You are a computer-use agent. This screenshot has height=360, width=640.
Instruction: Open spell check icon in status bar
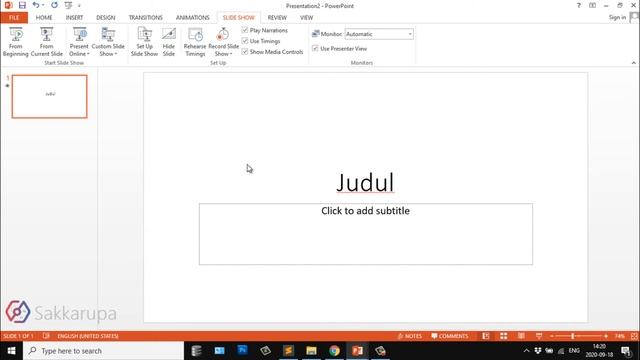[46, 336]
